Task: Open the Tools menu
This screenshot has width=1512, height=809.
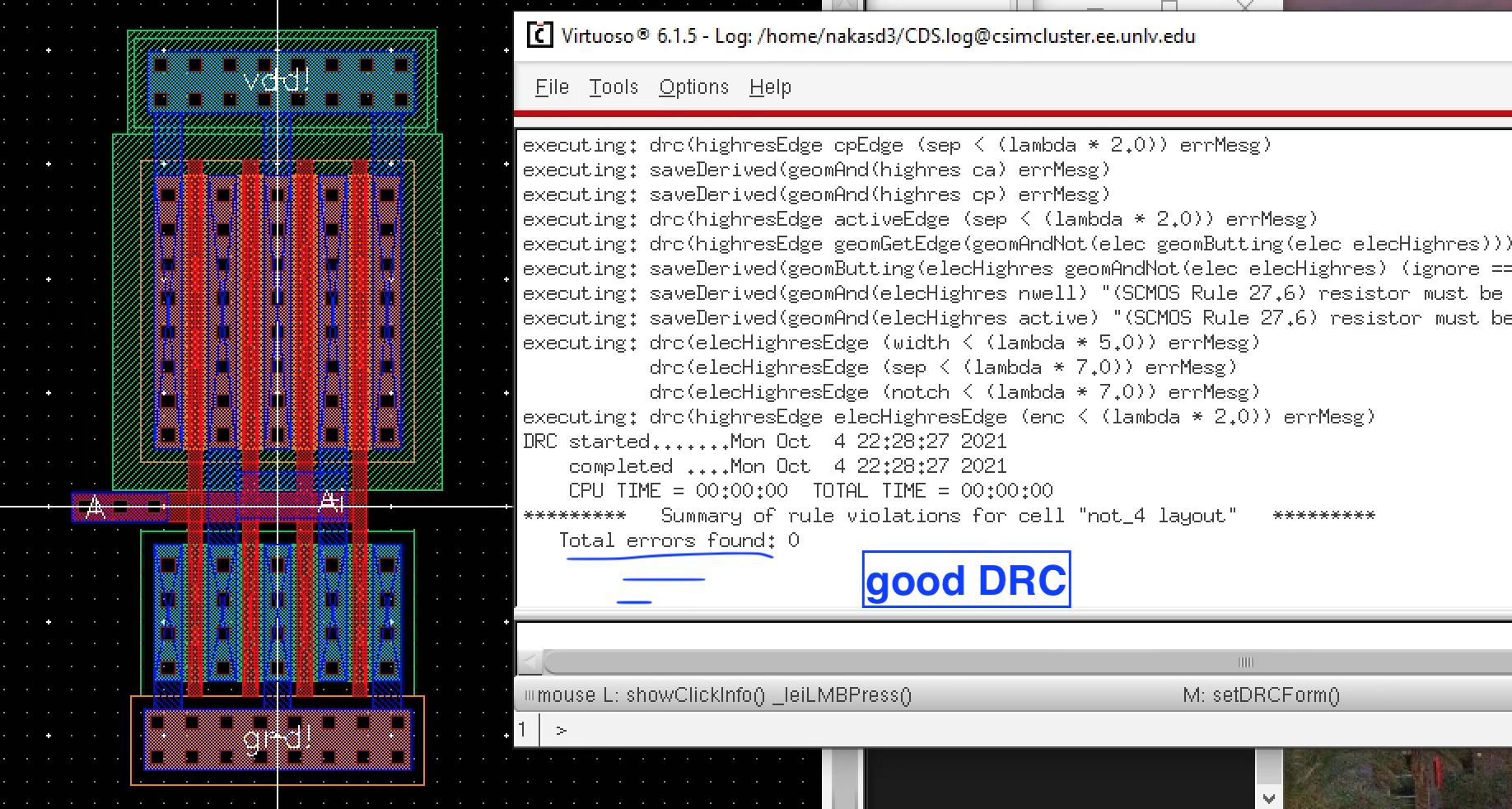Action: coord(614,87)
